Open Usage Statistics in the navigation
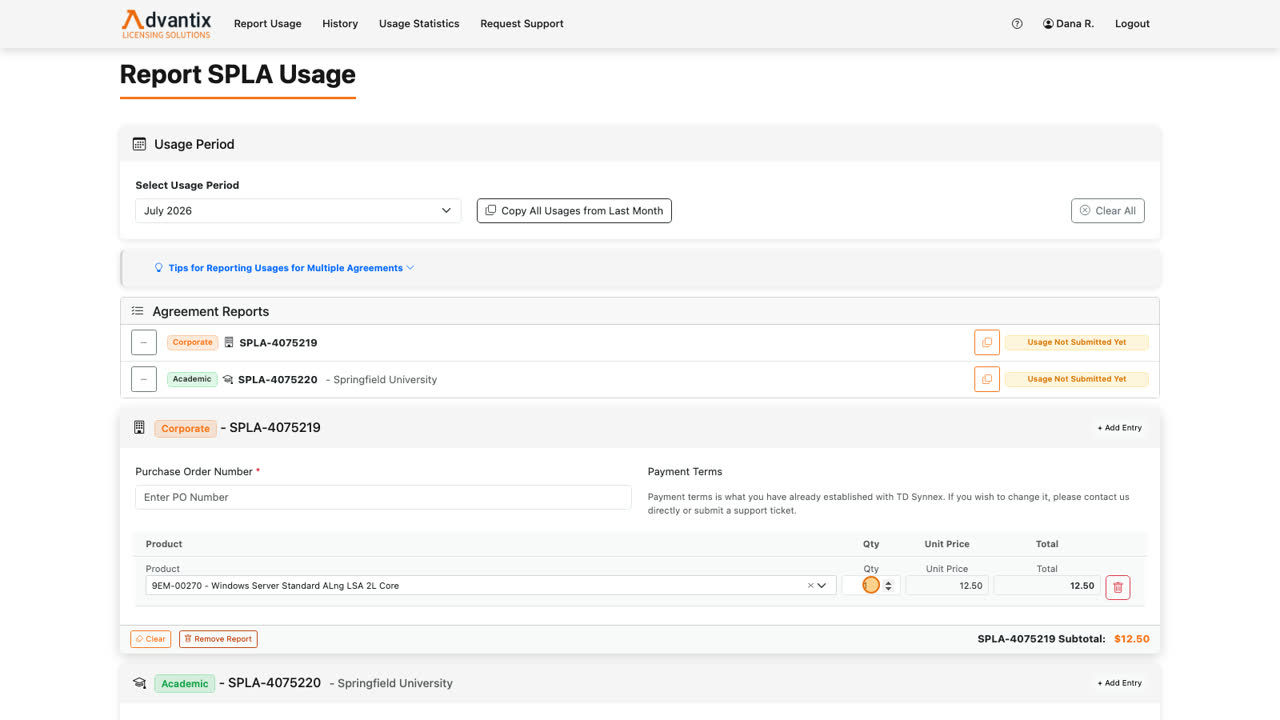The width and height of the screenshot is (1280, 720). coord(419,24)
